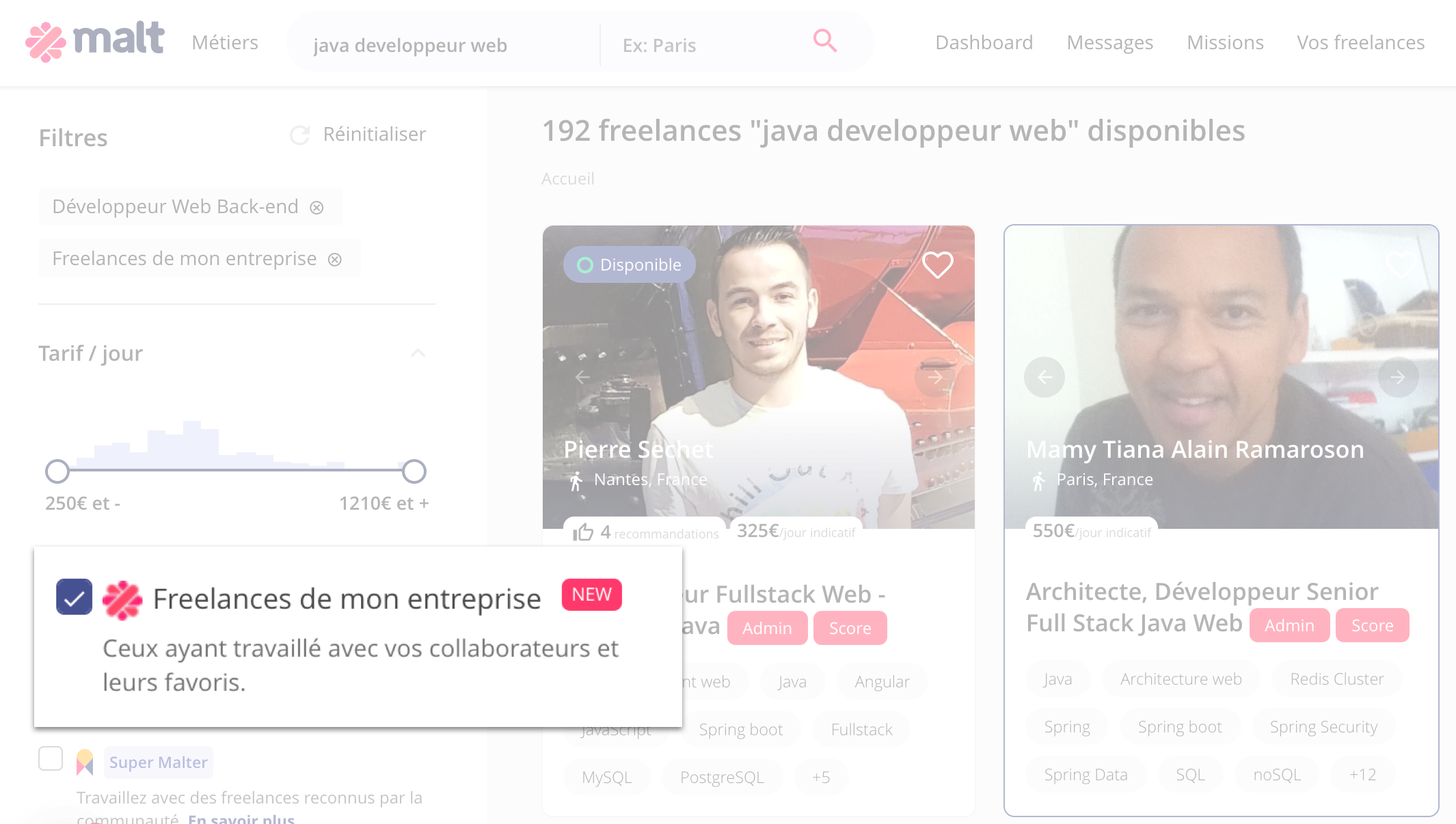Open Vos freelances
Viewport: 1456px width, 824px height.
coord(1360,42)
